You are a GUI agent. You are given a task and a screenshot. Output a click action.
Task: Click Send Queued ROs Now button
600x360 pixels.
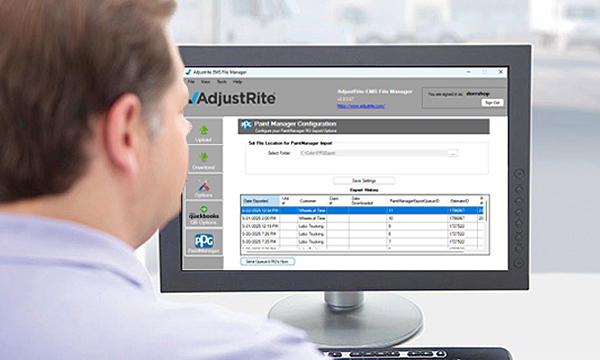click(267, 261)
